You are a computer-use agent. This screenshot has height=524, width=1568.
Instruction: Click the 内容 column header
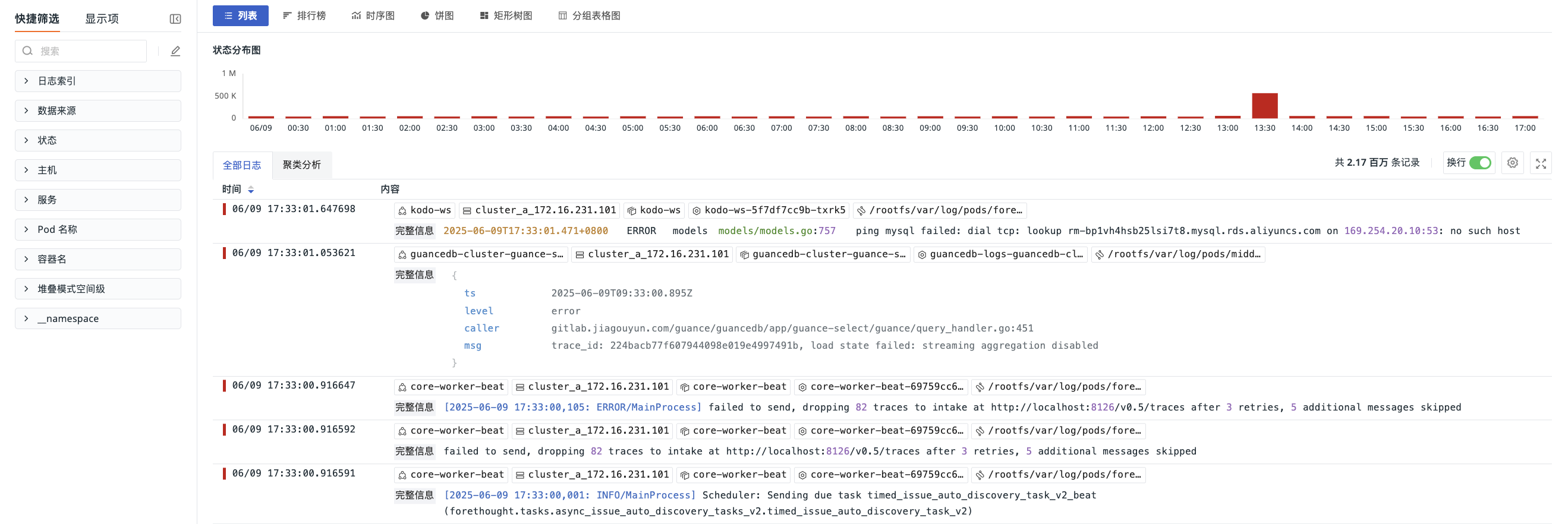point(389,190)
